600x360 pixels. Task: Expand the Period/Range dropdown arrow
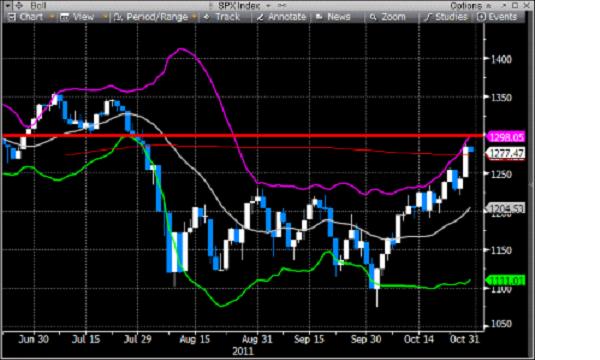pos(194,17)
